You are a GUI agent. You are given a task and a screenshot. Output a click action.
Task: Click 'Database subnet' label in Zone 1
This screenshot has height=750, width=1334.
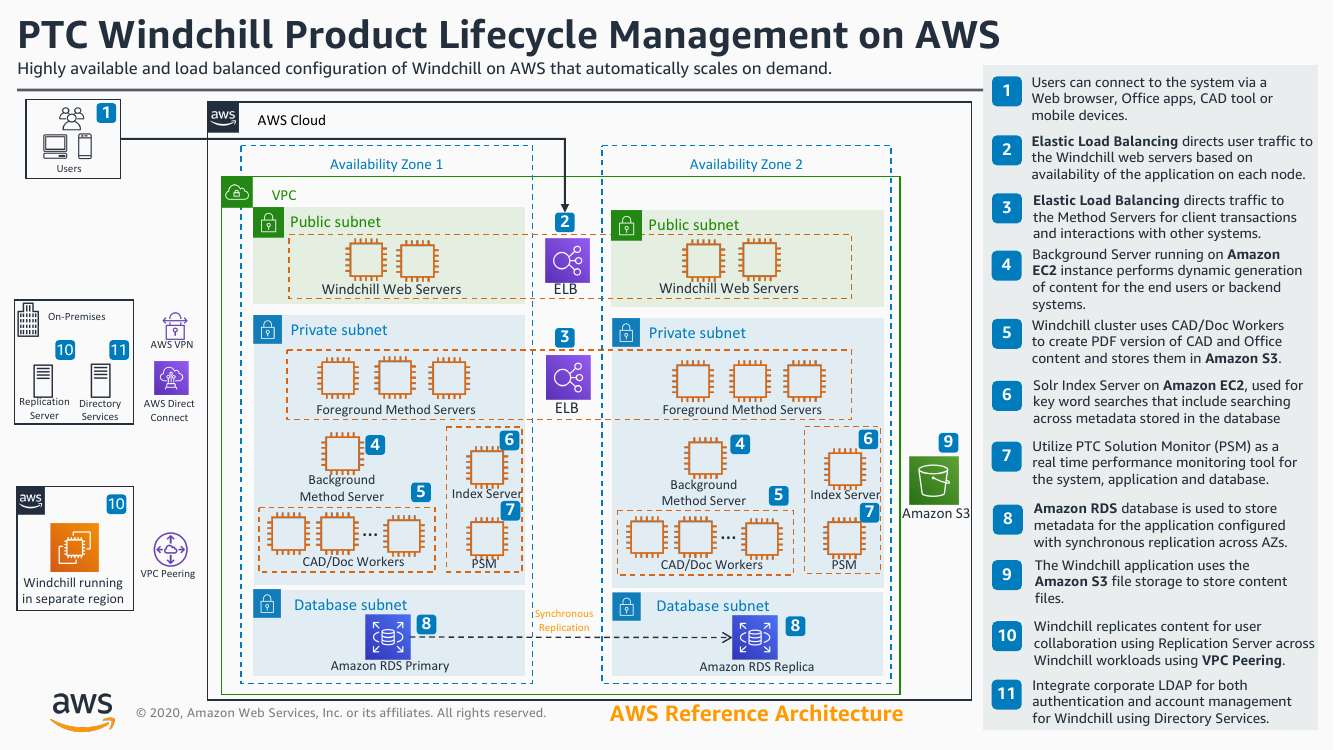(350, 604)
